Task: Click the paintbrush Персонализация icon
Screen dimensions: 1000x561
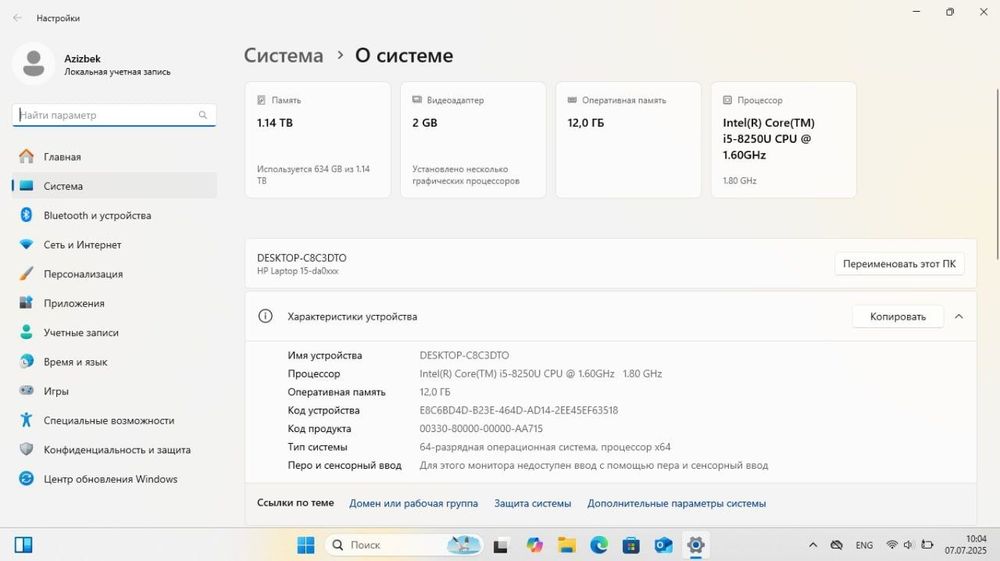Action: click(x=26, y=273)
